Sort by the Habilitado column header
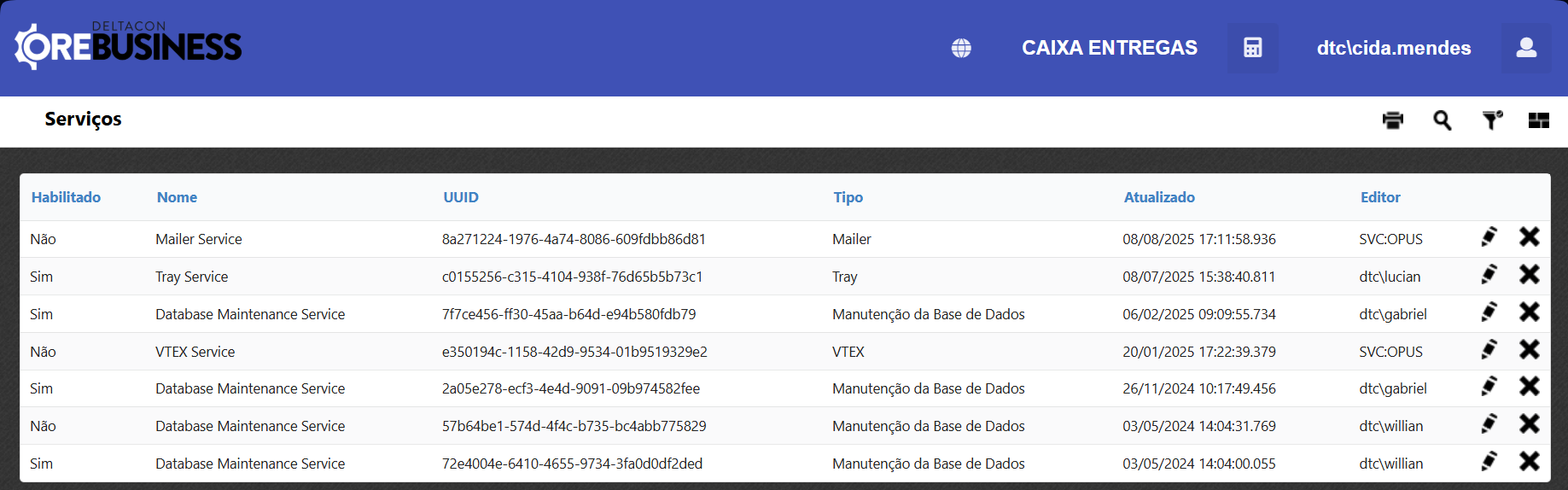Viewport: 1568px width, 490px height. [x=66, y=197]
